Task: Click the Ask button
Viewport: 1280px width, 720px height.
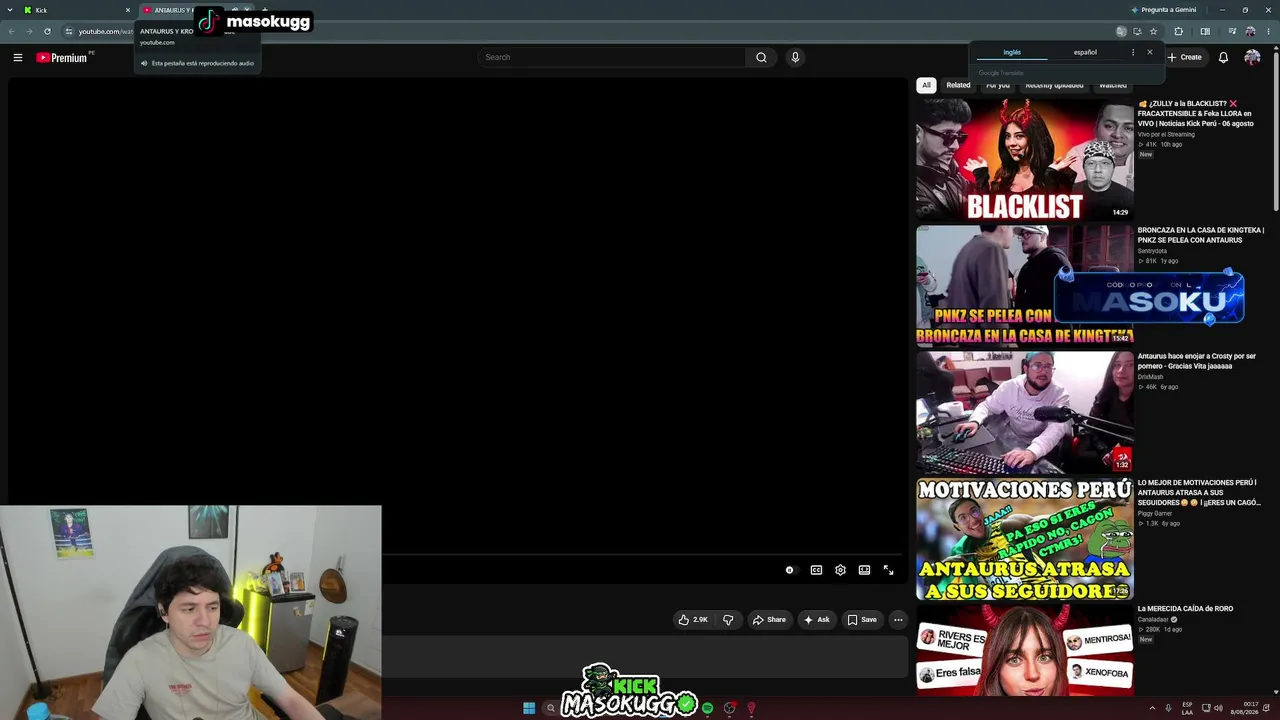Action: (816, 620)
